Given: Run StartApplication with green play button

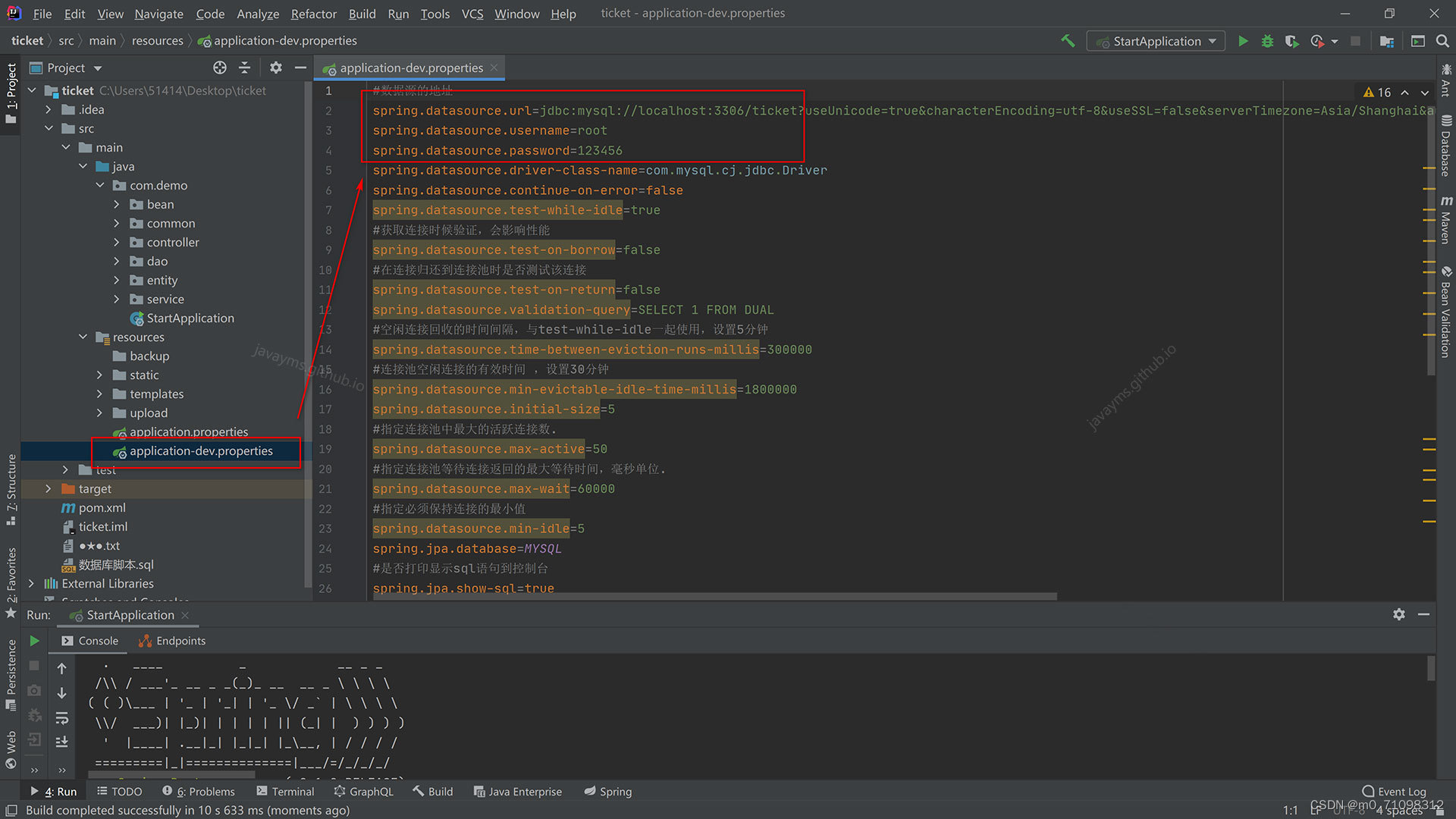Looking at the screenshot, I should pyautogui.click(x=1243, y=41).
